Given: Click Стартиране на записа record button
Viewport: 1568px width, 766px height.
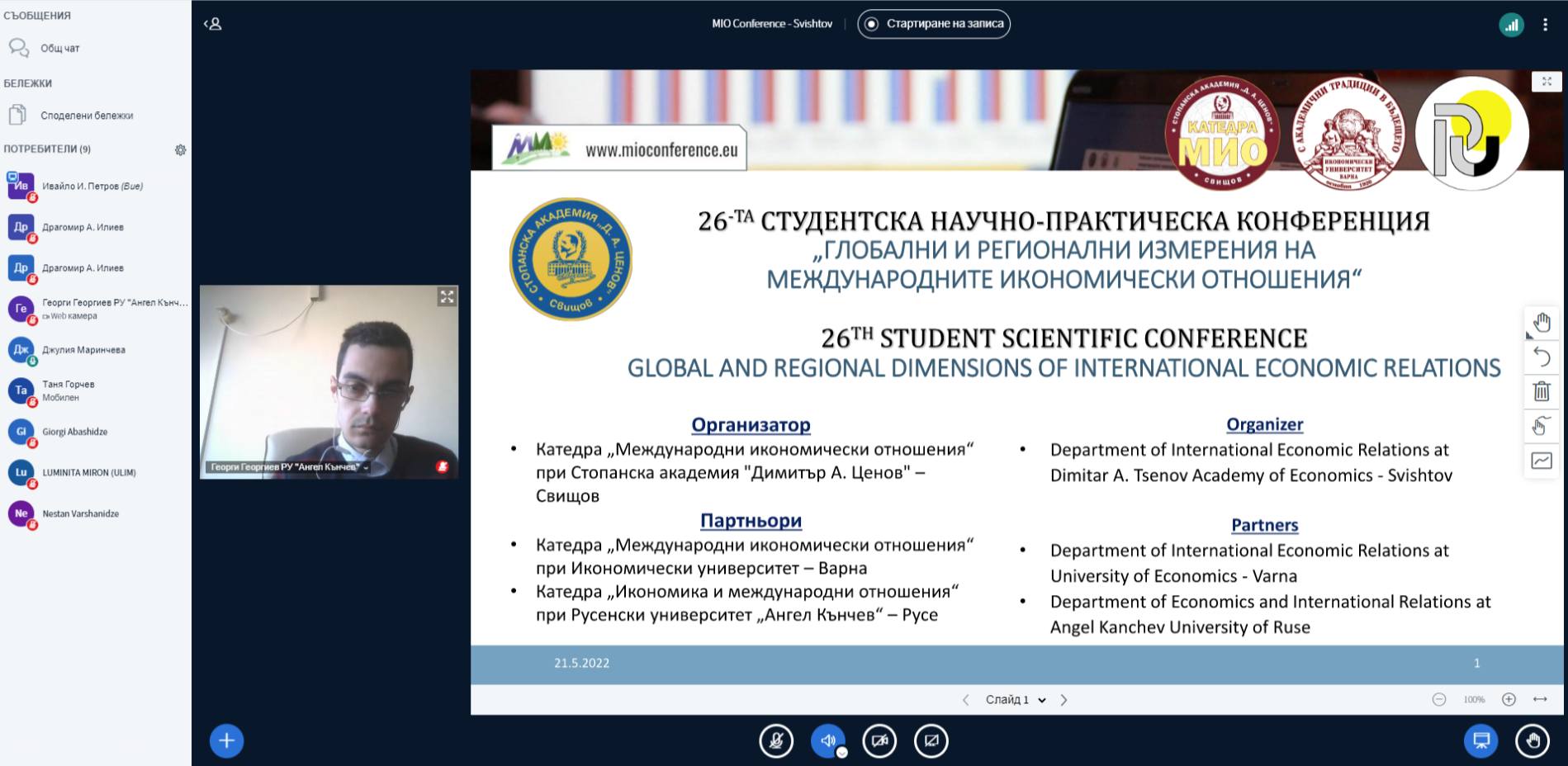Looking at the screenshot, I should click(934, 24).
